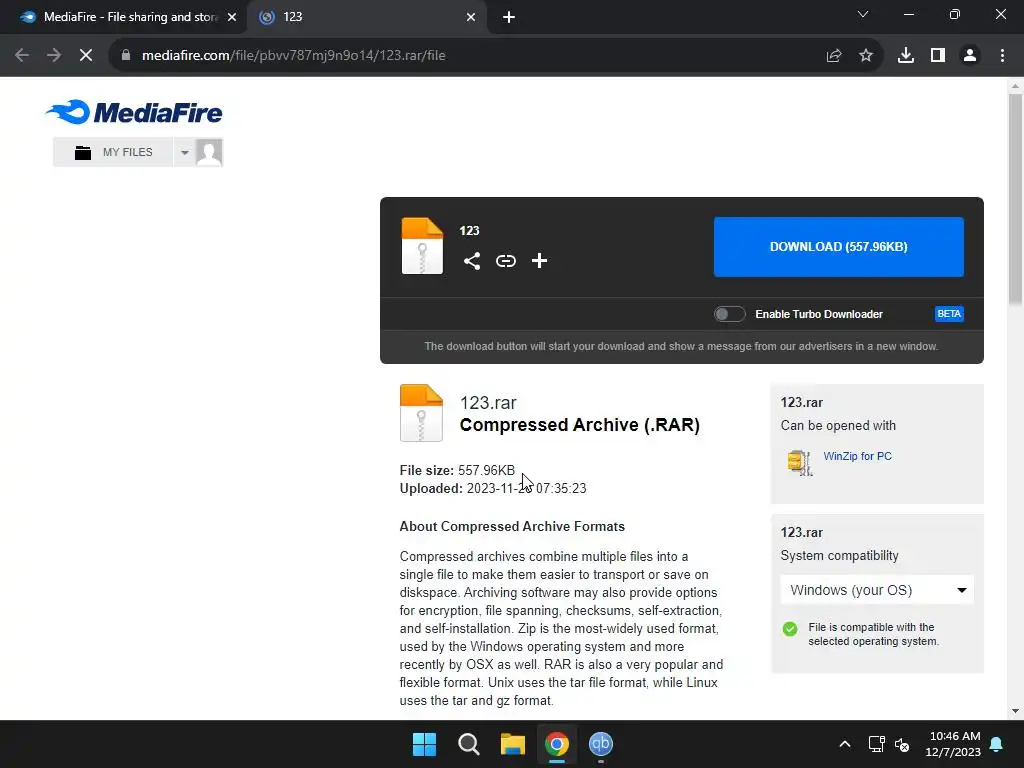This screenshot has width=1024, height=768.
Task: Click Chrome icon in taskbar
Action: (557, 744)
